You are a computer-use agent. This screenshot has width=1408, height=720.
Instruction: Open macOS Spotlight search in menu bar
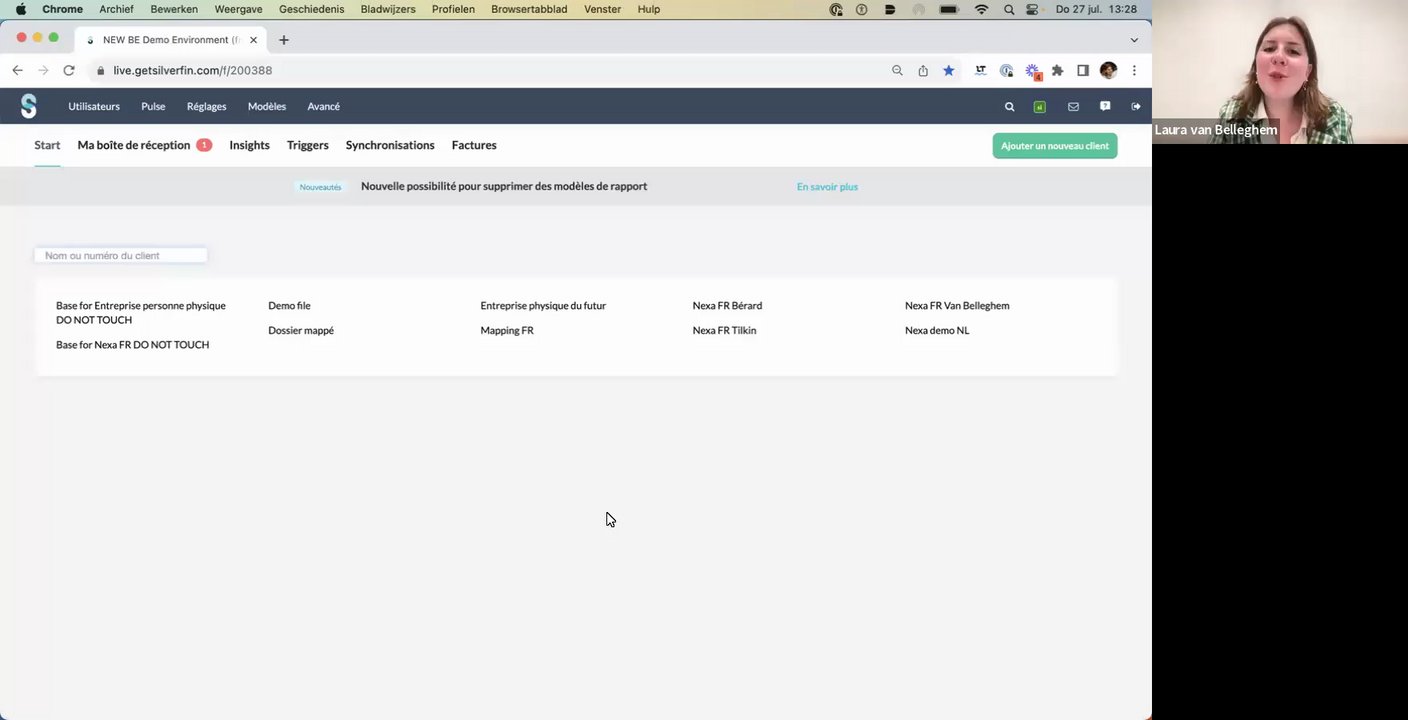tap(1008, 9)
